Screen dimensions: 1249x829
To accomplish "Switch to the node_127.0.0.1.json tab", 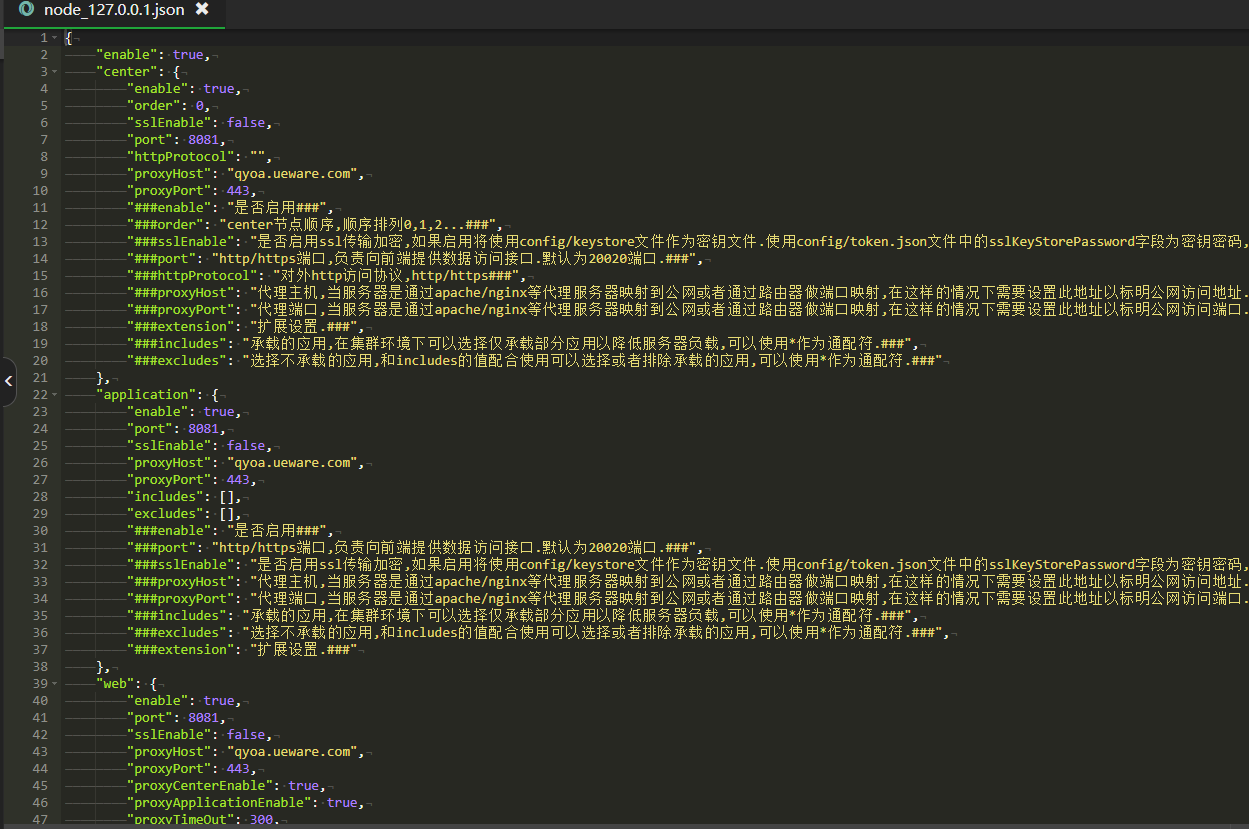I will coord(113,10).
